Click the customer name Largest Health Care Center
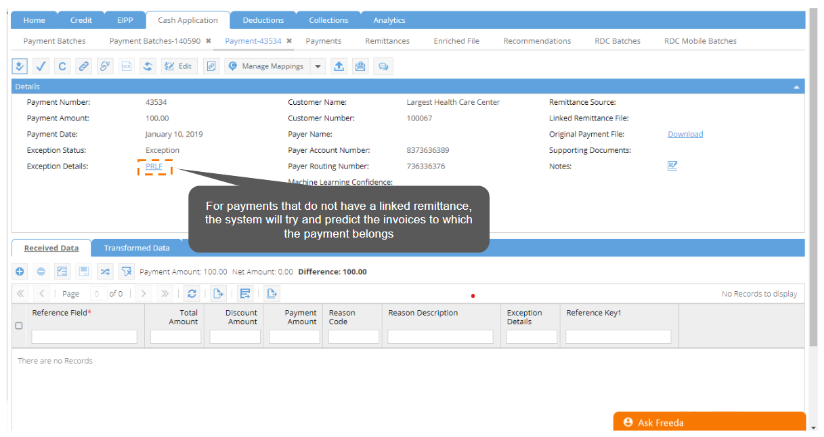The height and width of the screenshot is (437, 824). pyautogui.click(x=453, y=102)
